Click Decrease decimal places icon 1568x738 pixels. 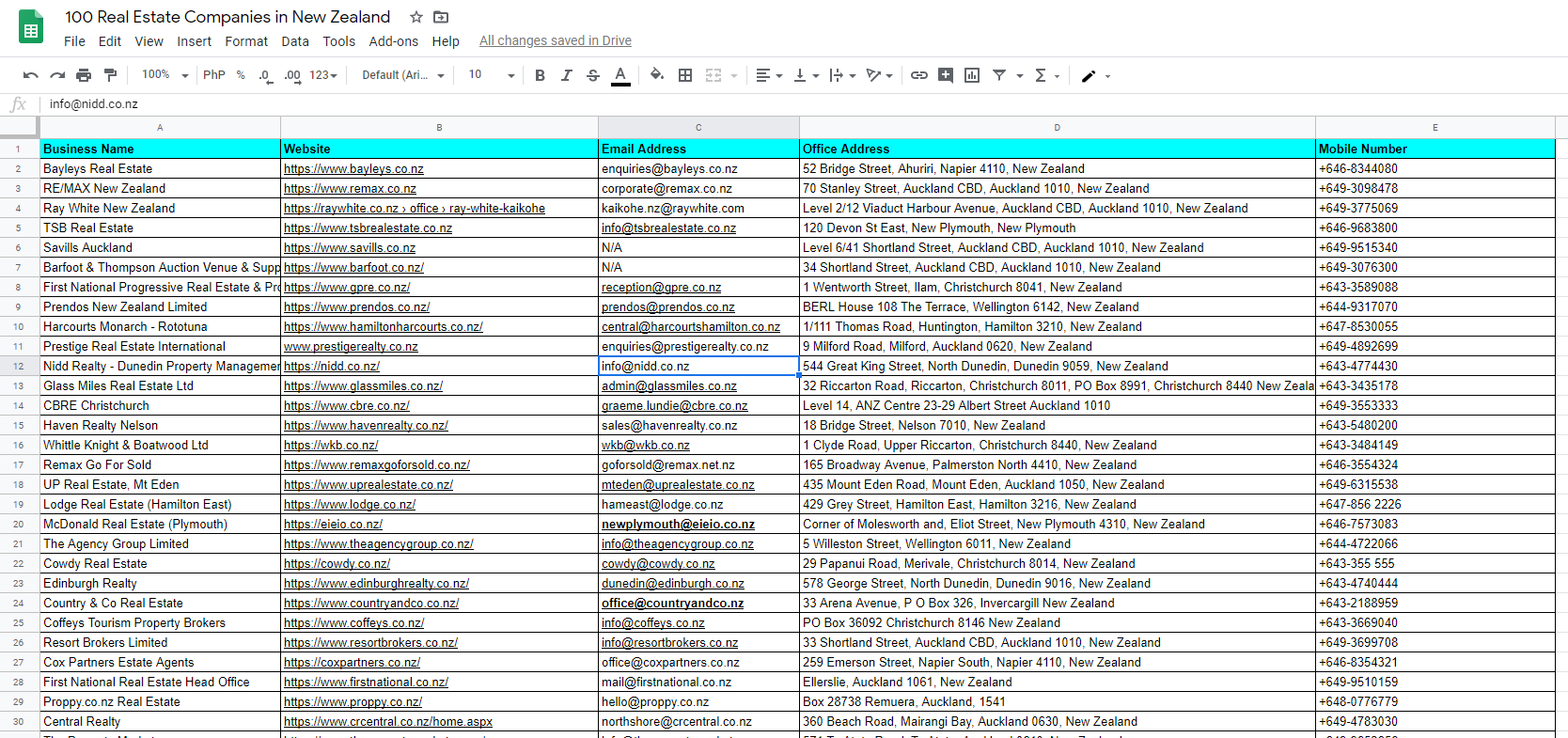tap(266, 75)
